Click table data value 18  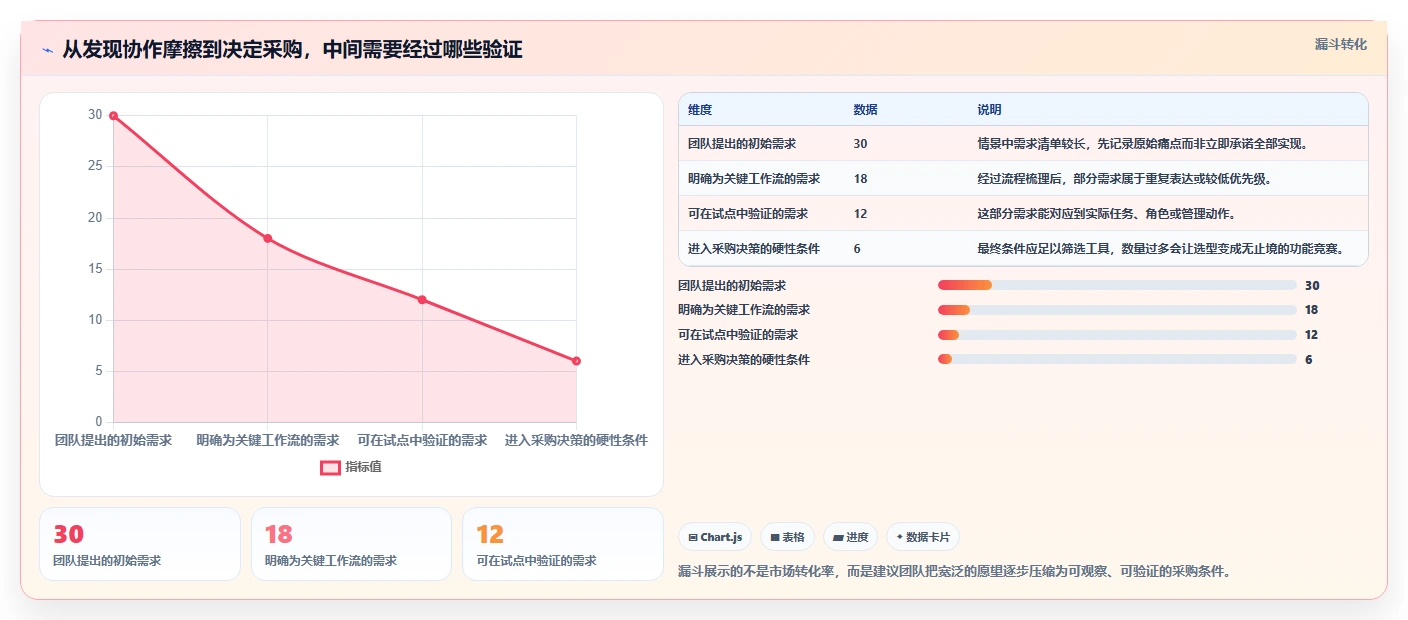(860, 179)
